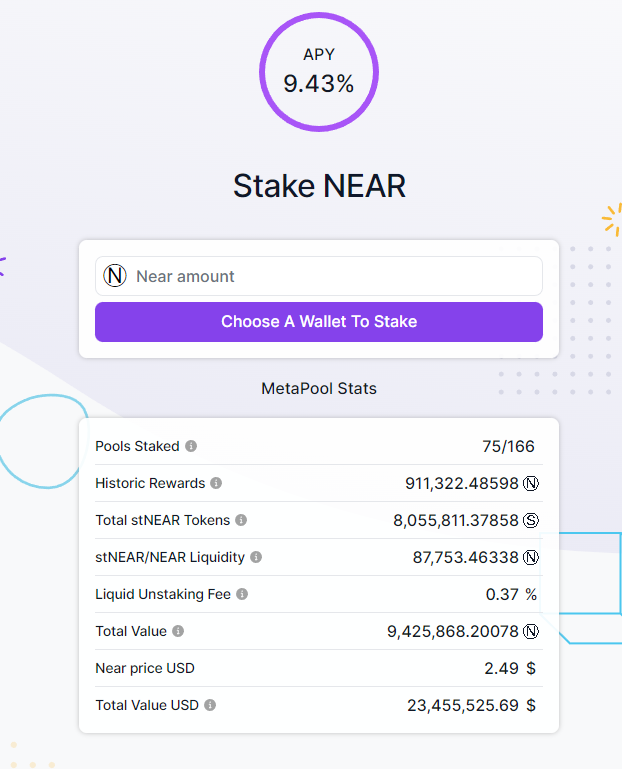Click NEAR symbol next to Total Value amount
Screen dimensions: 622x769
coord(531,631)
